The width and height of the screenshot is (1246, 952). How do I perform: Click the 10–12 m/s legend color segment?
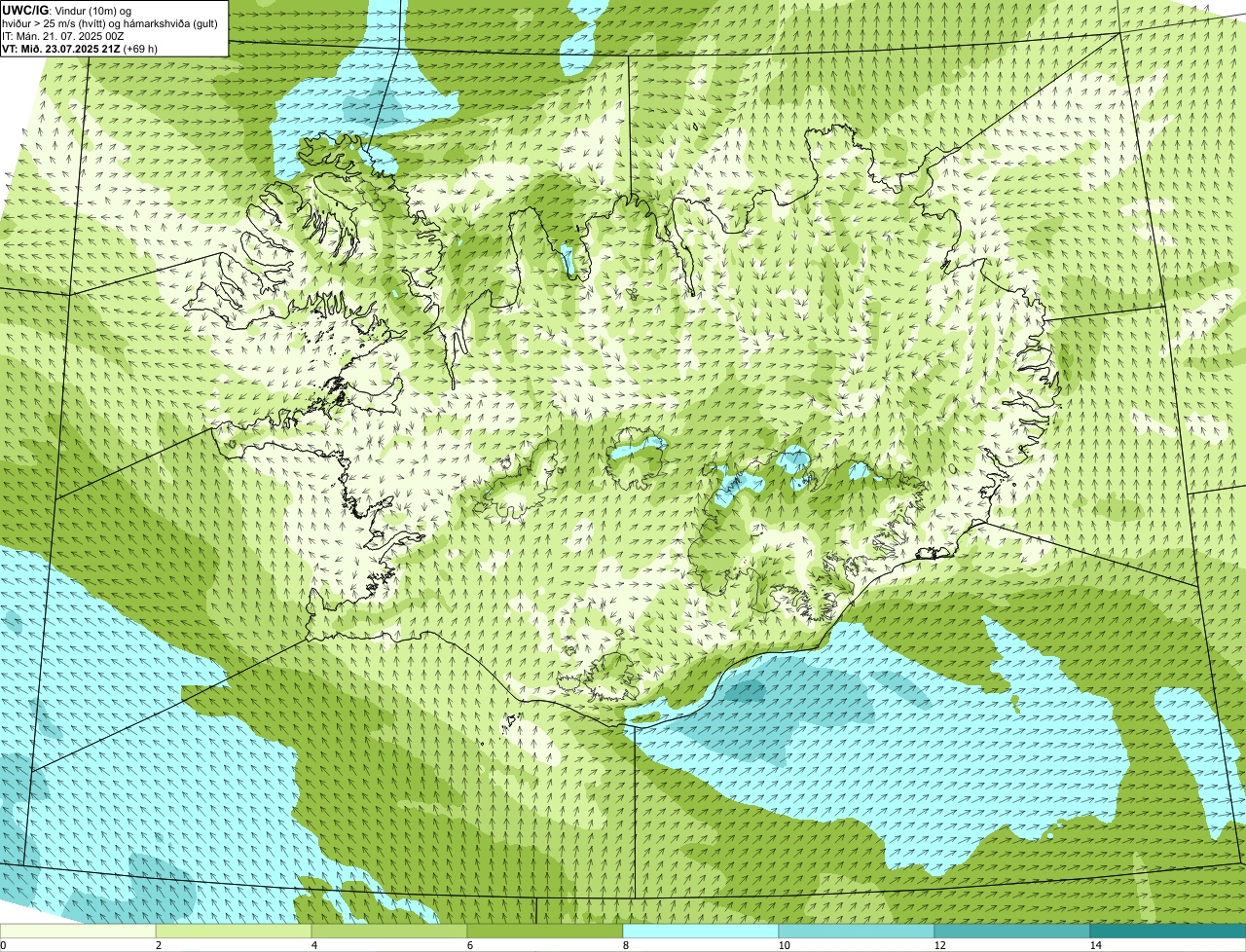tap(857, 931)
